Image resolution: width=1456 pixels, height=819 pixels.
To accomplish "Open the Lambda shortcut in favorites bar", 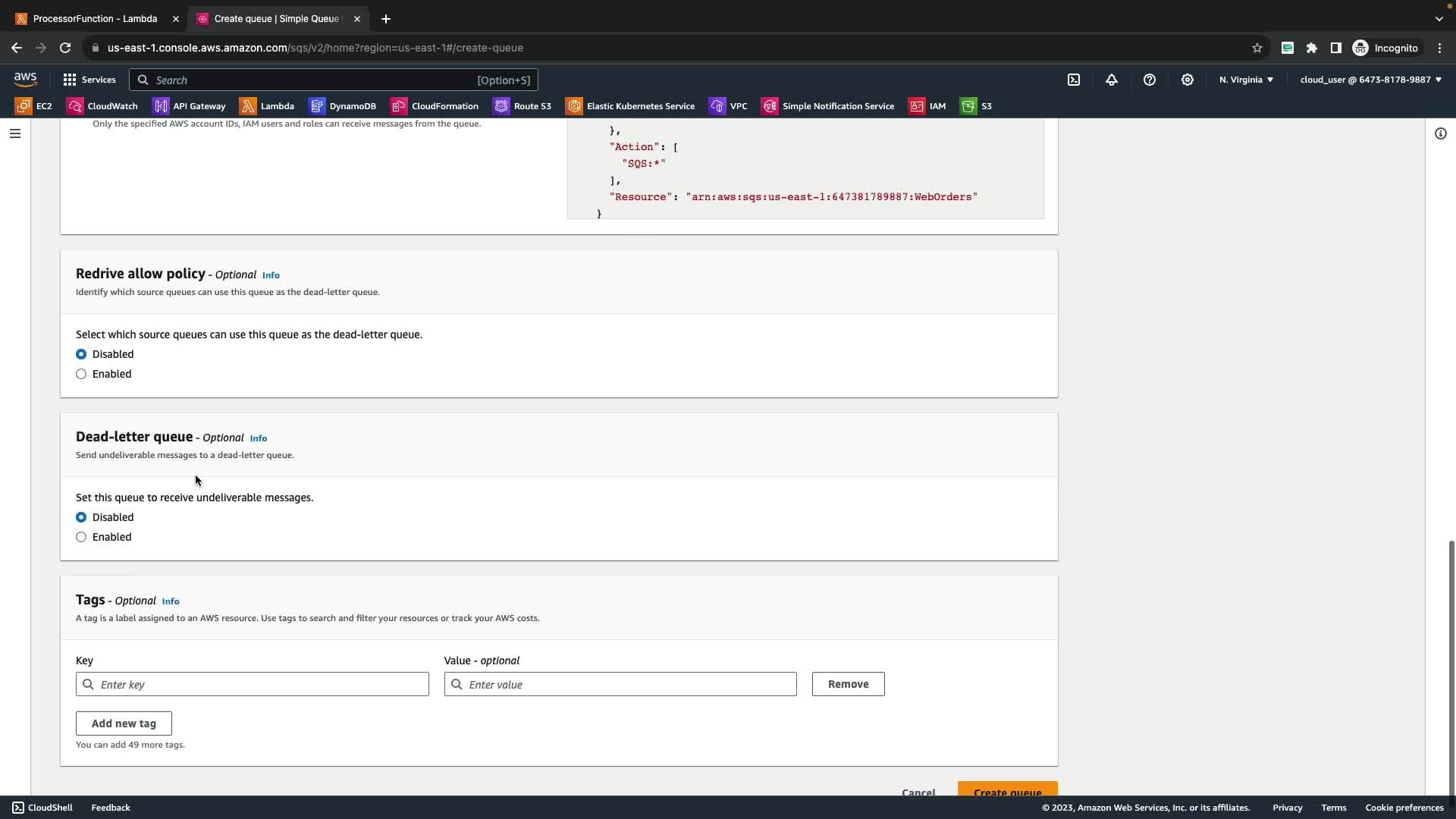I will click(267, 106).
